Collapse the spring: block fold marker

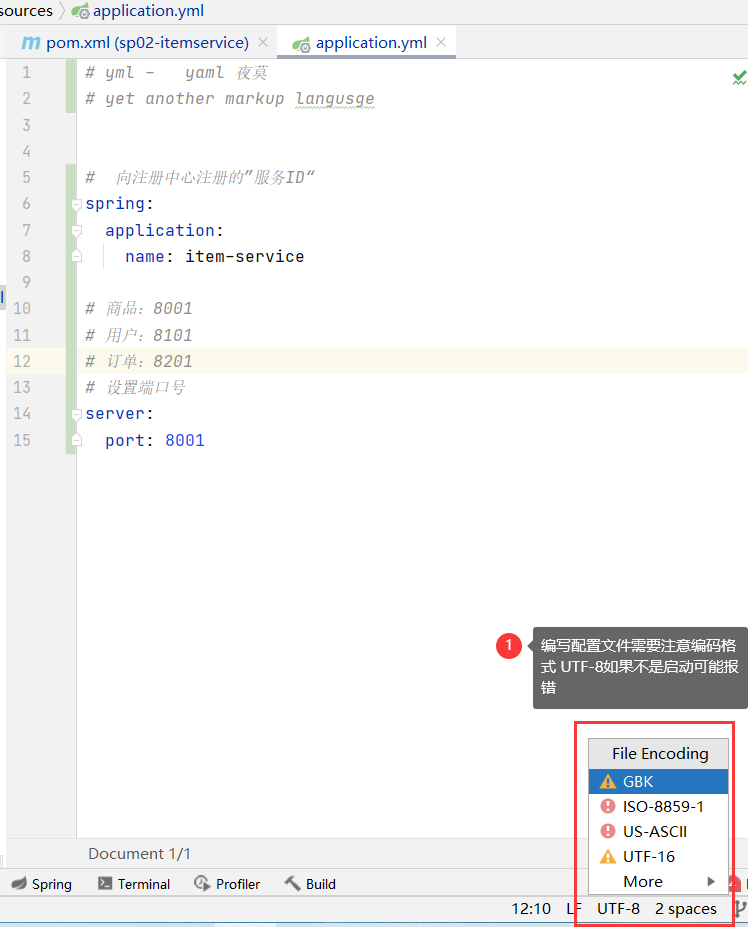(x=76, y=205)
